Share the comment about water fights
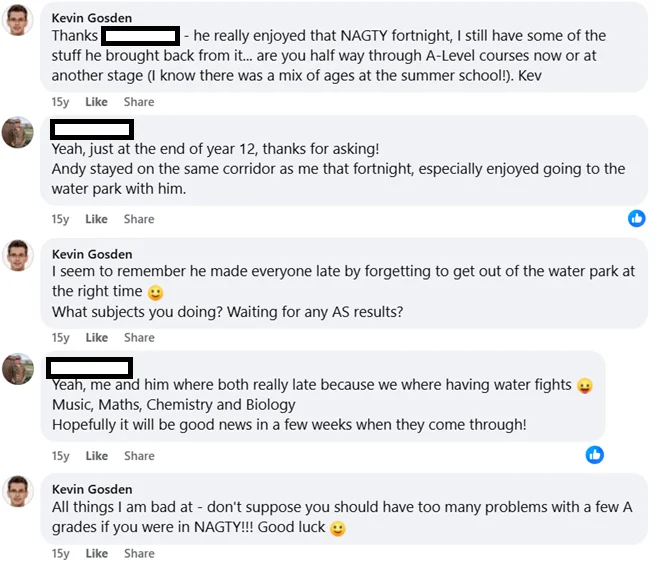Image resolution: width=670 pixels, height=566 pixels. click(139, 456)
